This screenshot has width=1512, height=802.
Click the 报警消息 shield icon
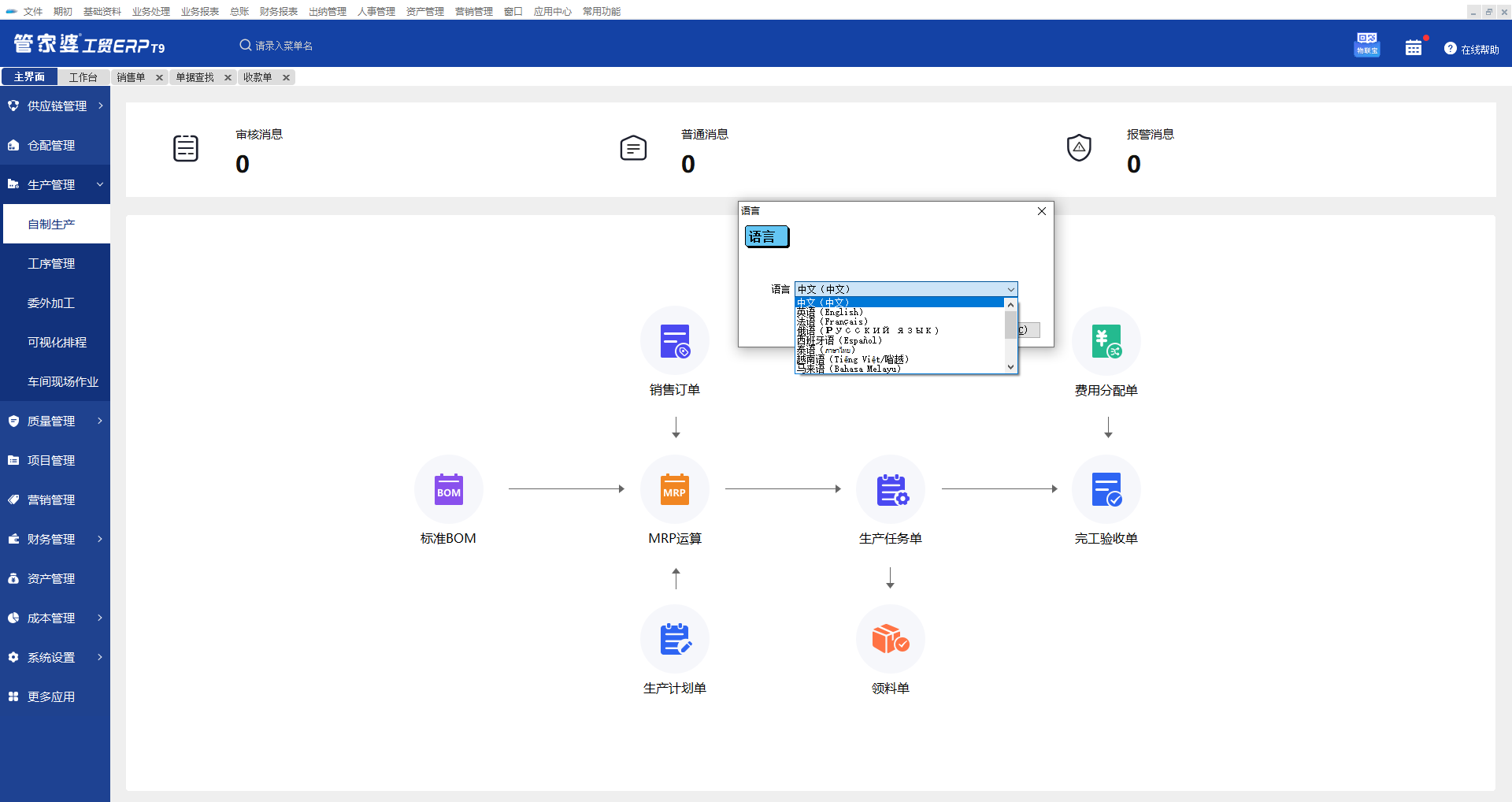click(x=1079, y=147)
